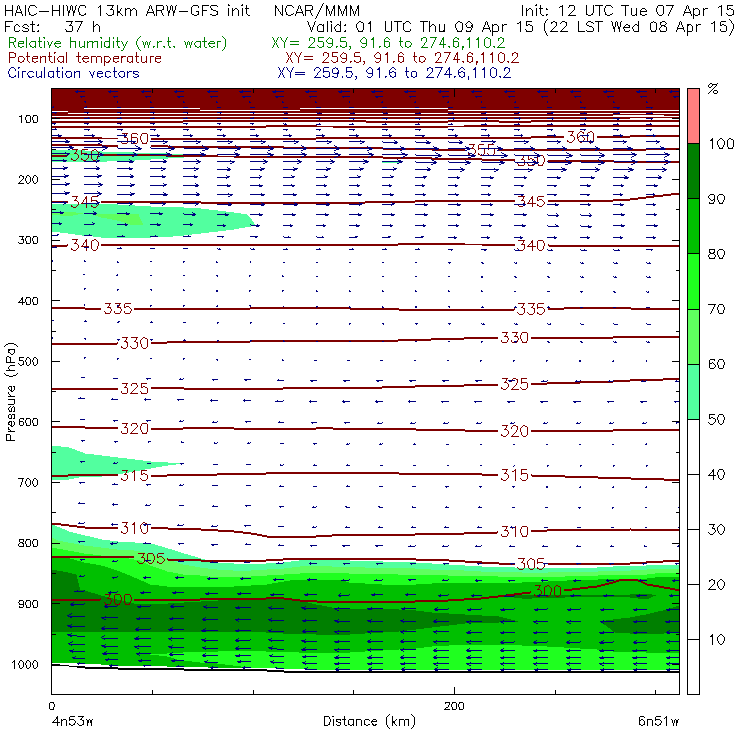The image size is (740, 740).
Task: Click the pressure axis '1000' tick label
Action: 25,664
